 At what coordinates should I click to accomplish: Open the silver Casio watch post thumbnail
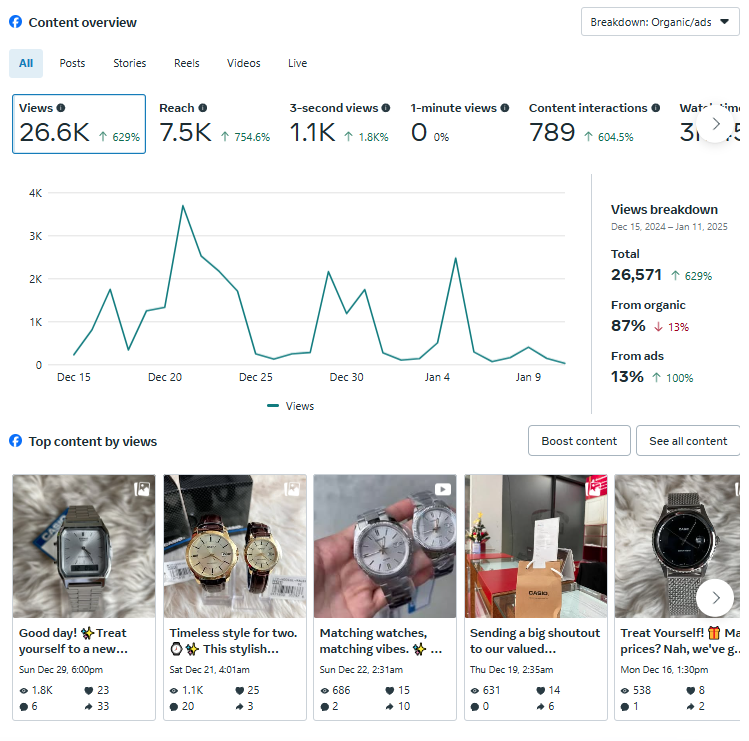tap(84, 546)
